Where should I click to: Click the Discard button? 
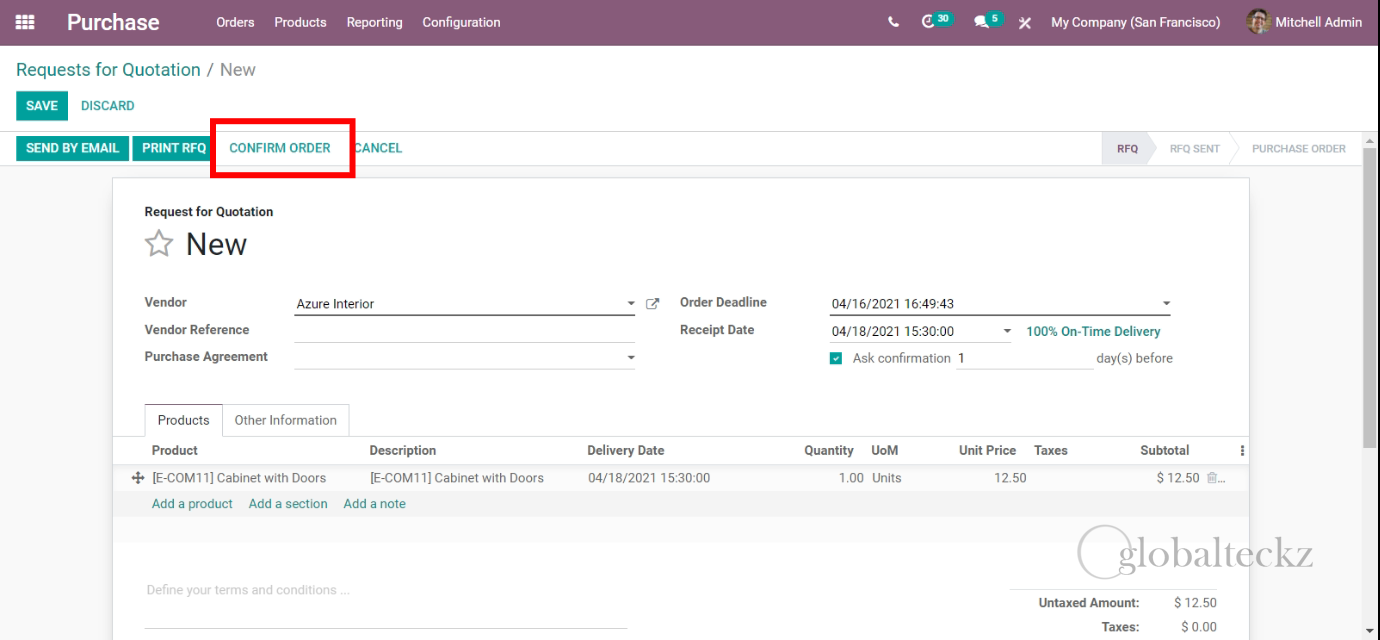point(107,106)
